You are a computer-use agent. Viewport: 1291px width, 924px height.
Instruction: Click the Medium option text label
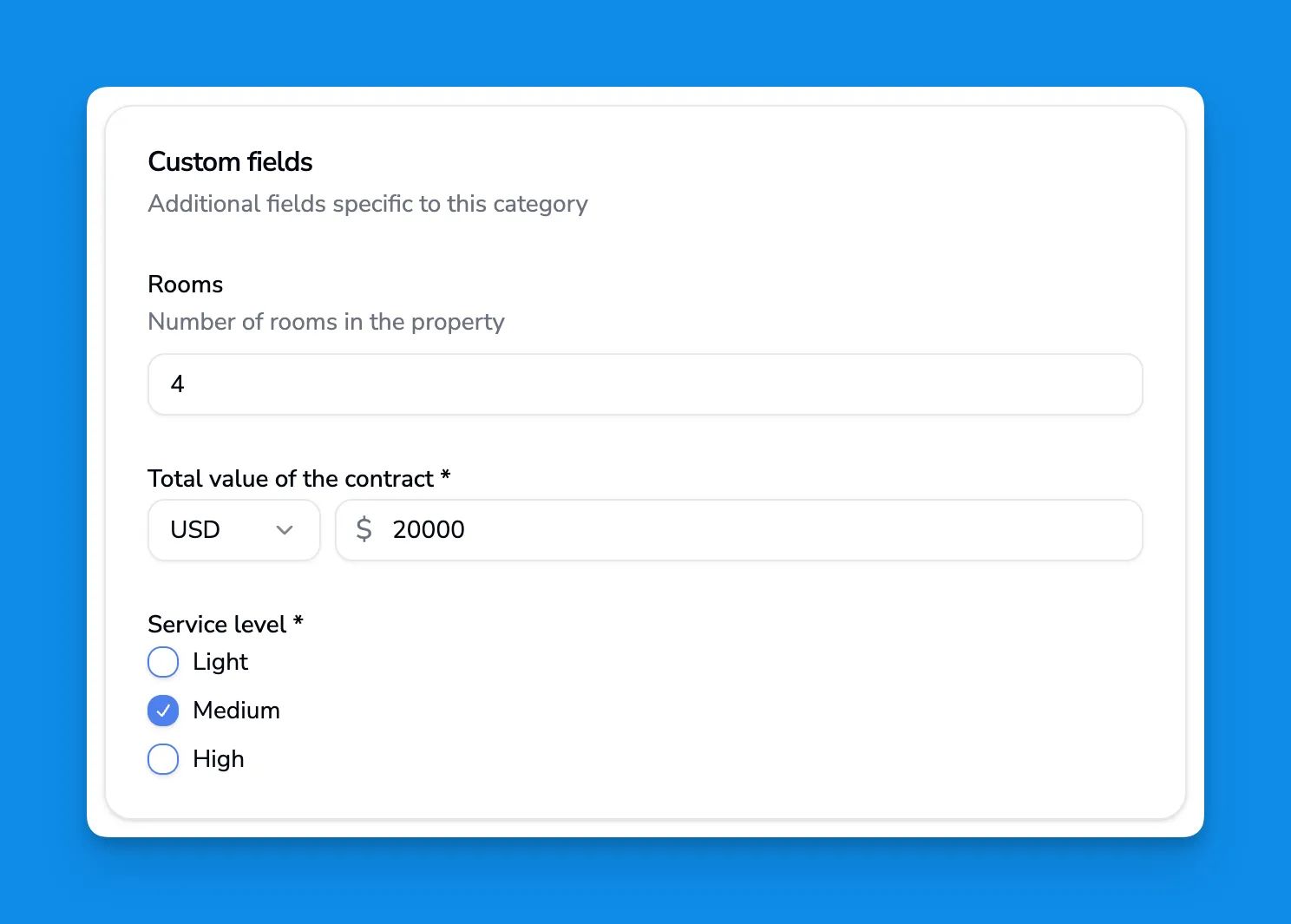click(x=236, y=711)
